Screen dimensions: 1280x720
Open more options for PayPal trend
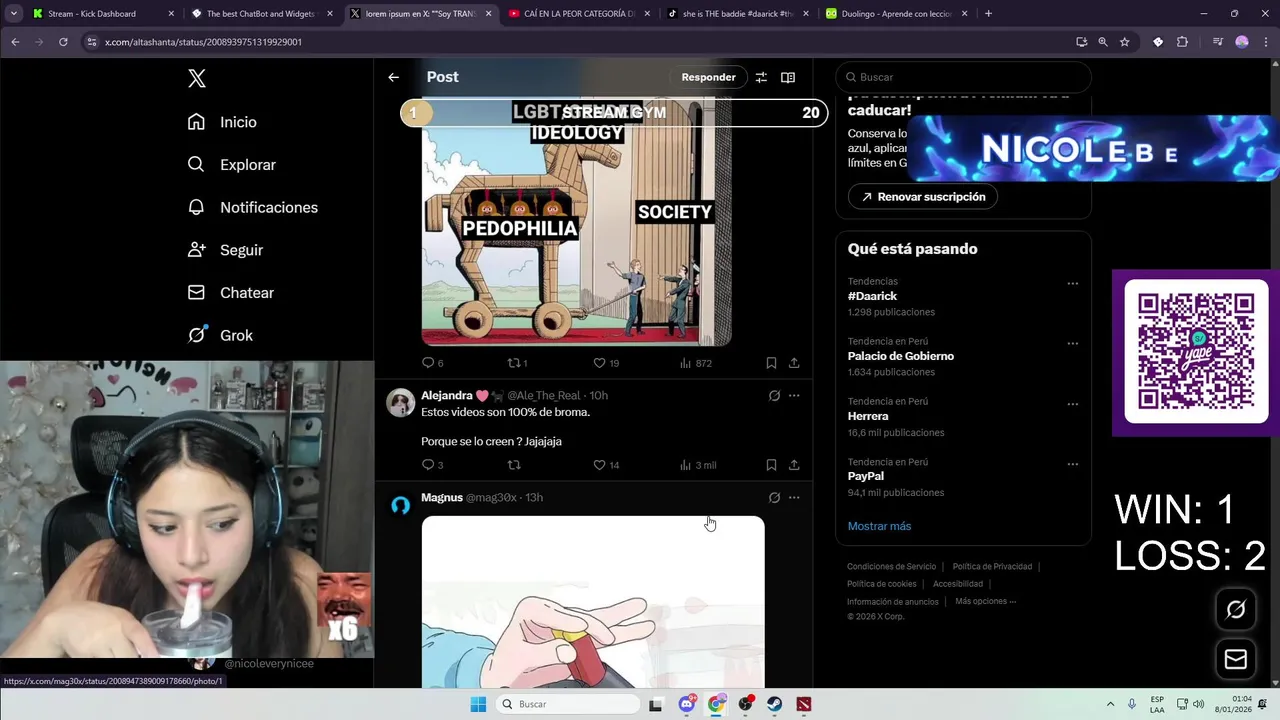point(1072,464)
